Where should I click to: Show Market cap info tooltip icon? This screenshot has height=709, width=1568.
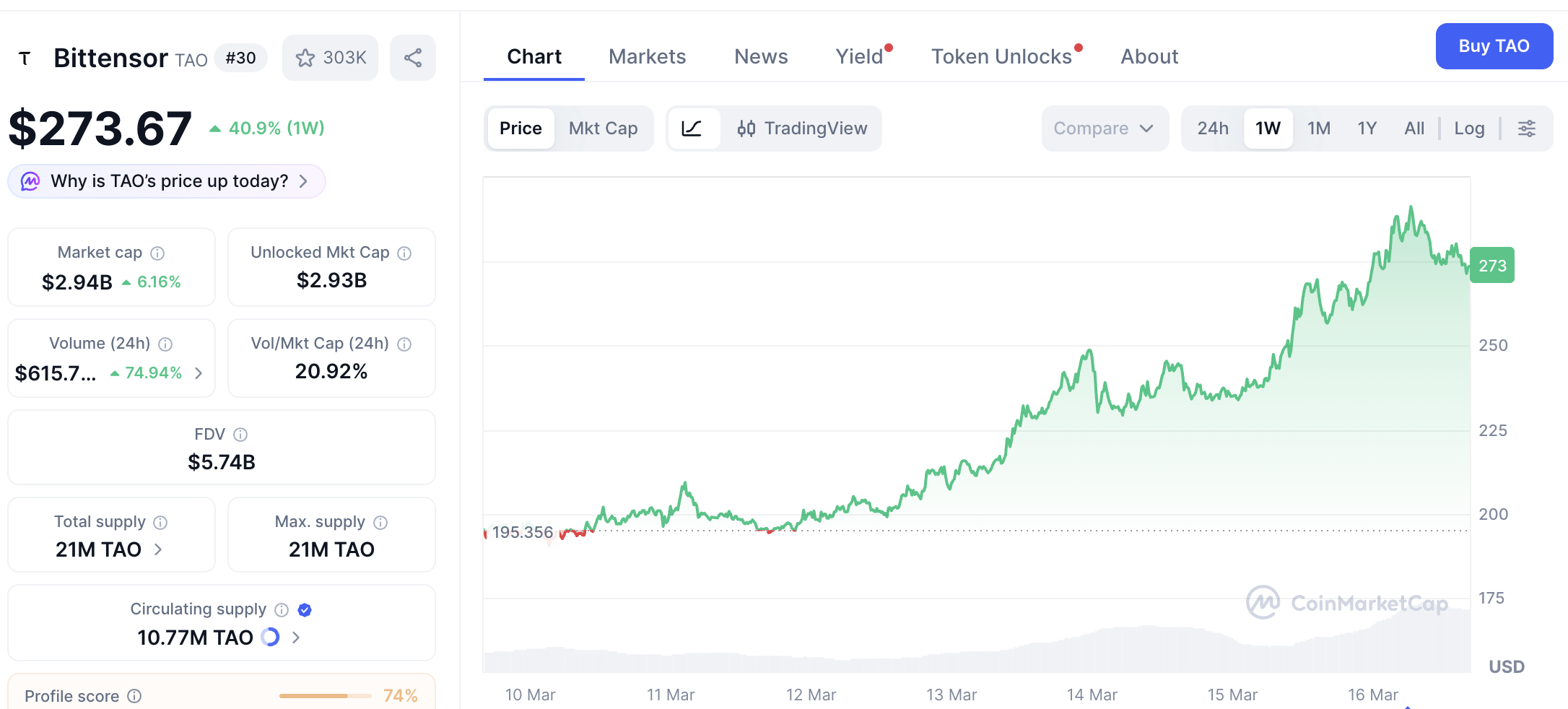[x=157, y=253]
